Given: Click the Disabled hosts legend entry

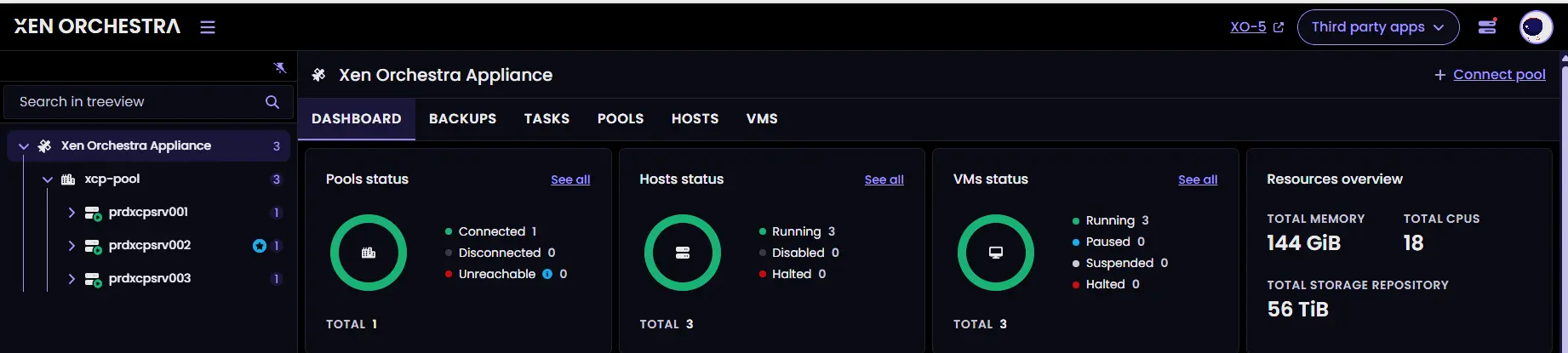Looking at the screenshot, I should click(798, 253).
